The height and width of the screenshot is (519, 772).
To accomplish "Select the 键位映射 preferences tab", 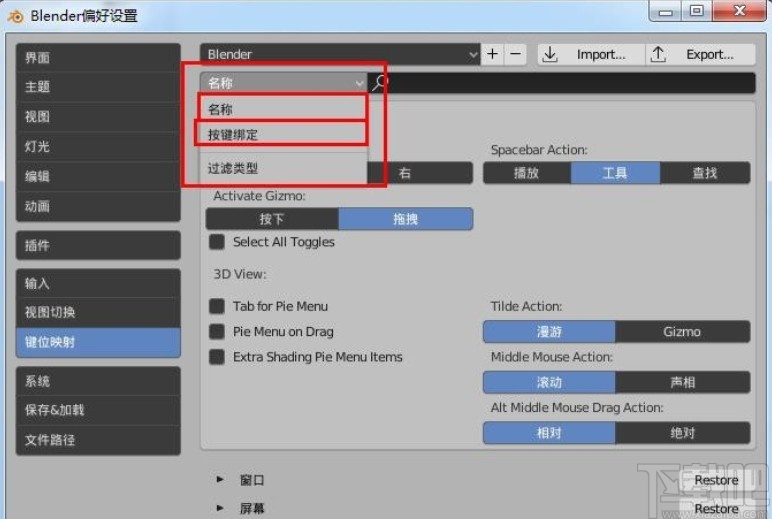I will point(98,342).
